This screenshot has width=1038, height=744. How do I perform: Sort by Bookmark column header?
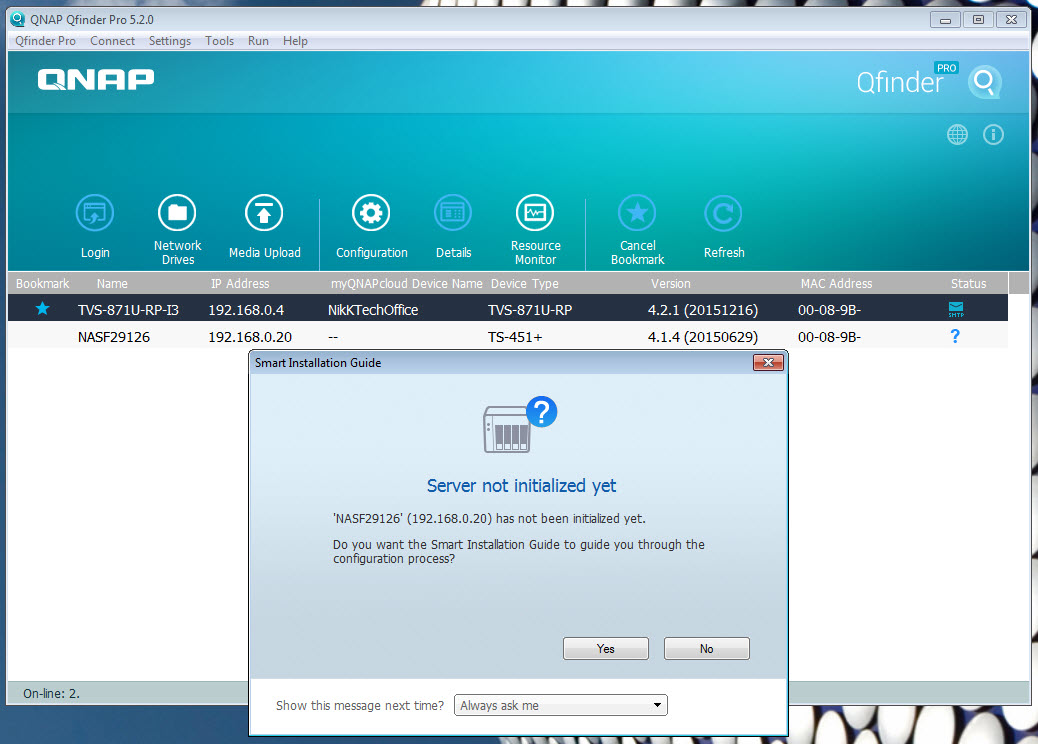42,283
